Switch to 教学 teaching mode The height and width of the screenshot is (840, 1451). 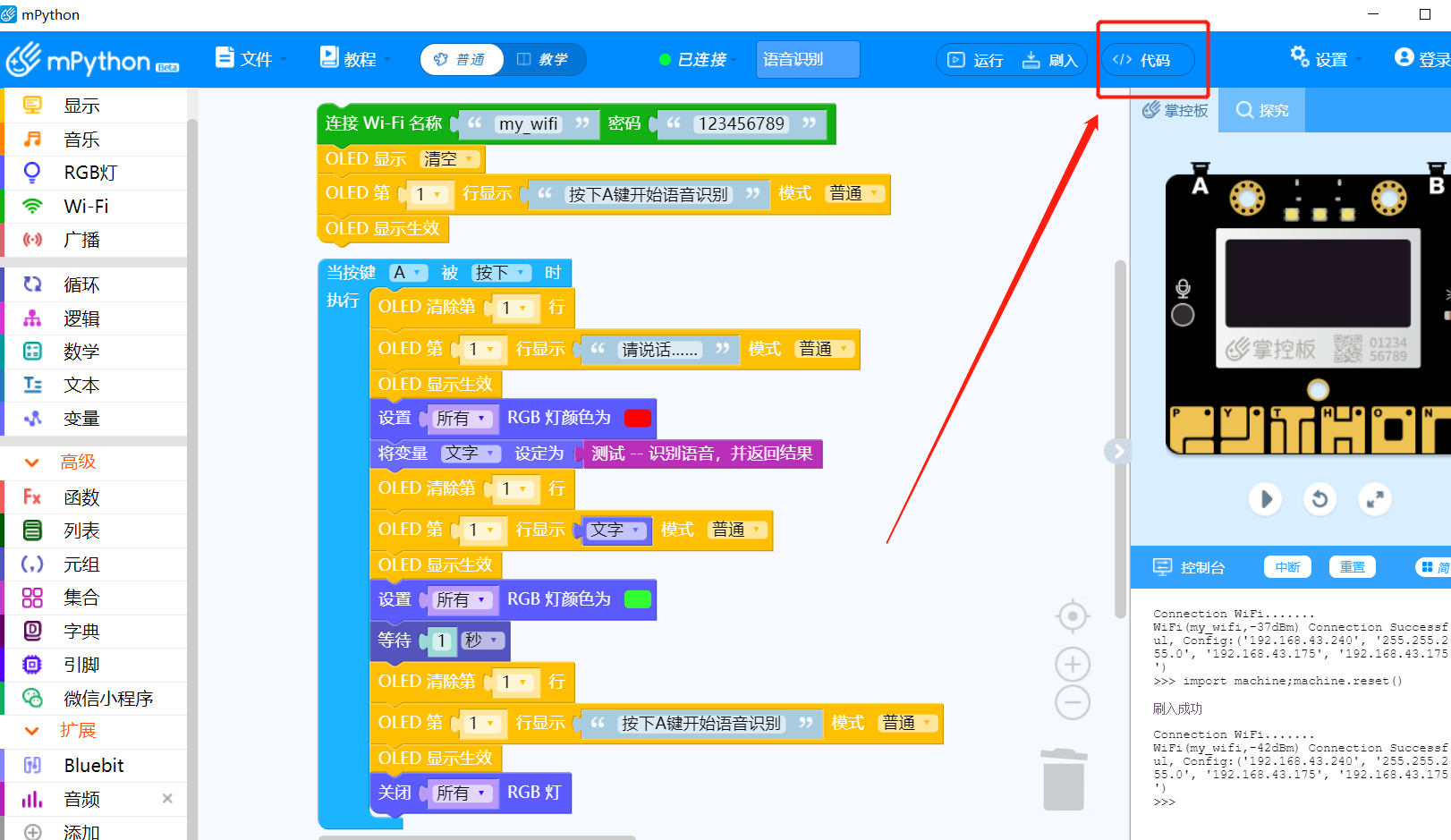543,60
